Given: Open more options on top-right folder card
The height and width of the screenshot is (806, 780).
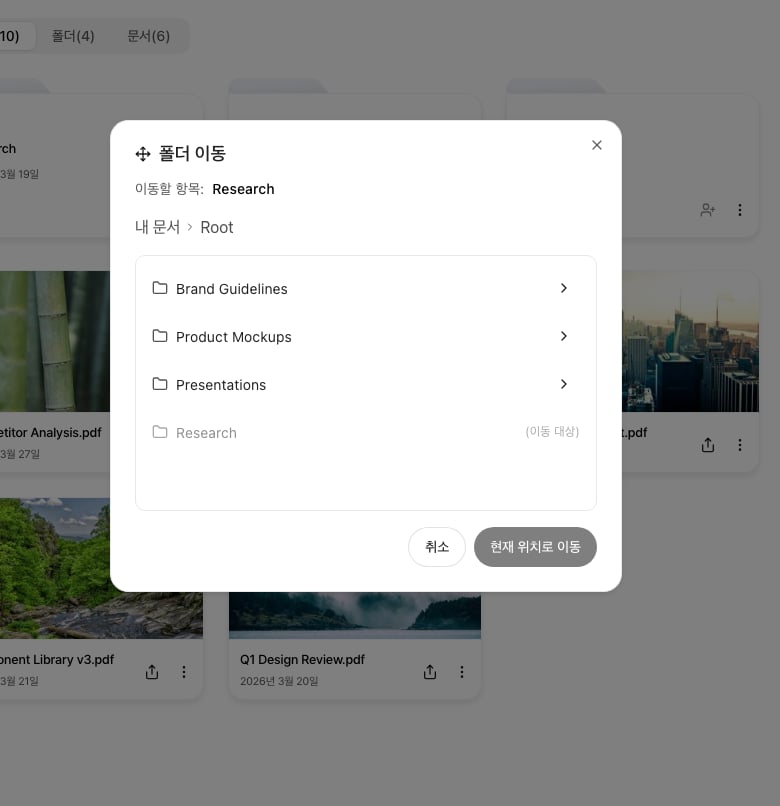Looking at the screenshot, I should (x=739, y=210).
